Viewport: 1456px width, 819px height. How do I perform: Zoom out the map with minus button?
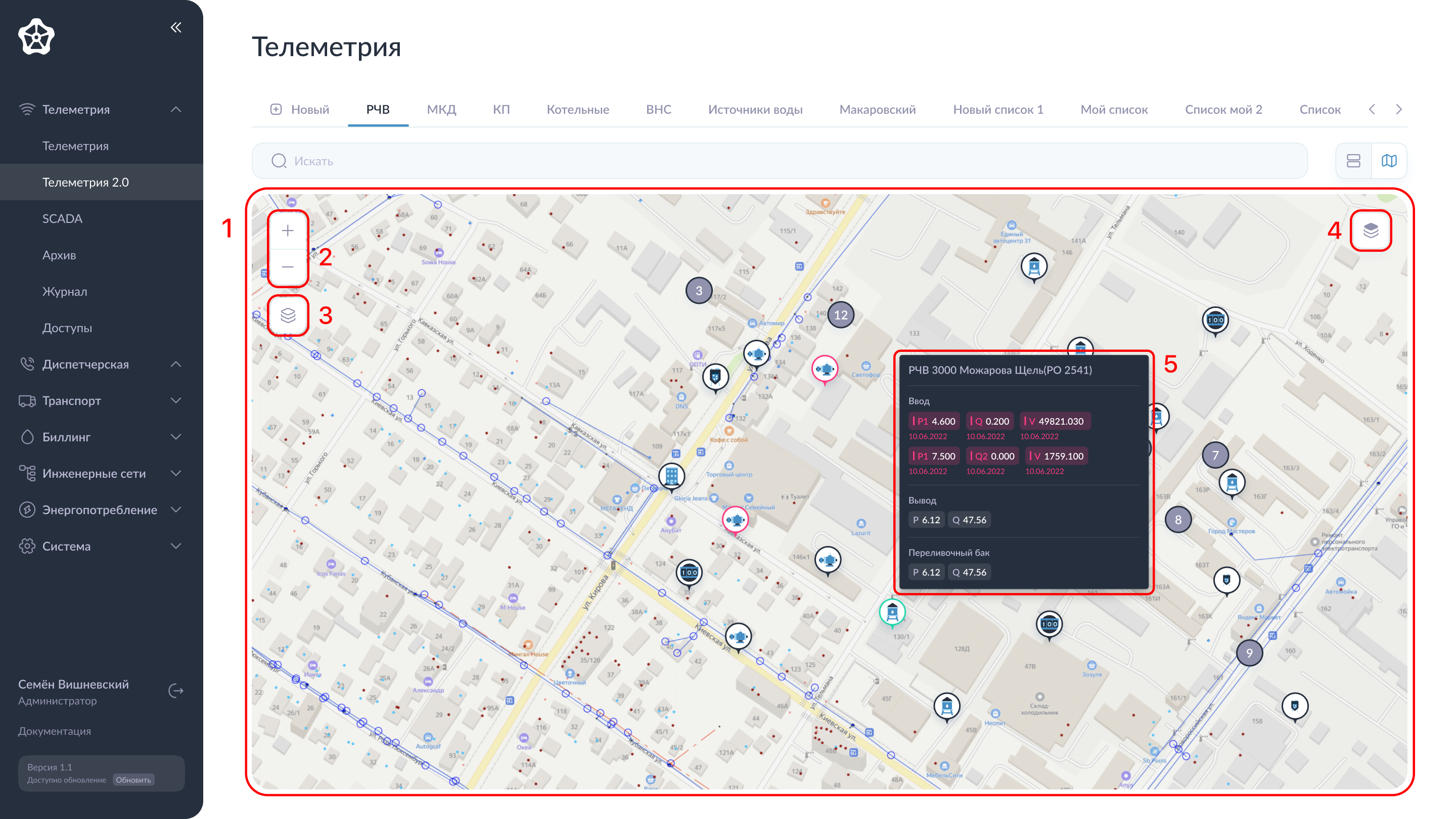click(x=288, y=267)
